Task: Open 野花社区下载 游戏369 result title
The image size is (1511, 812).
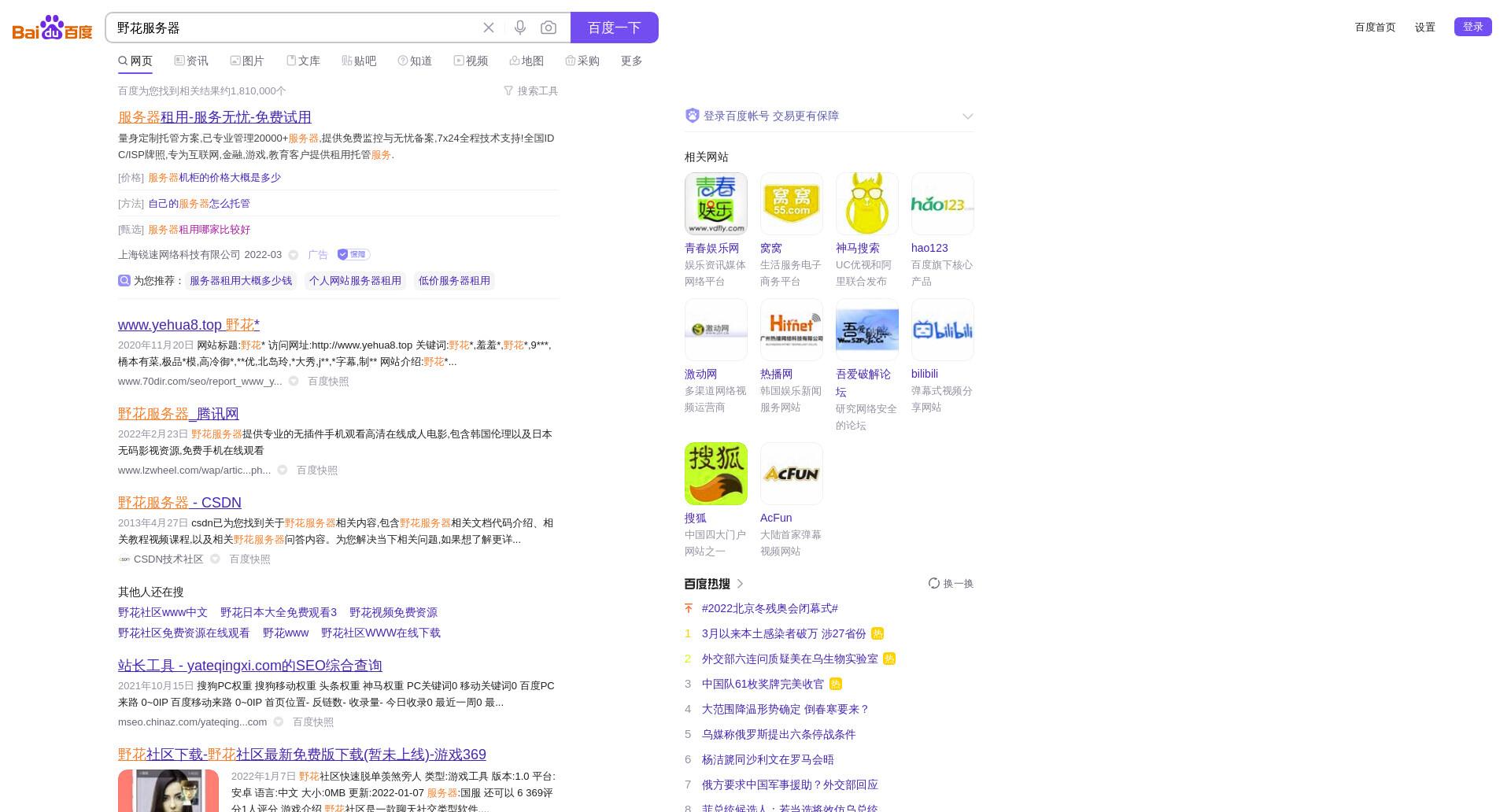Action: [302, 755]
